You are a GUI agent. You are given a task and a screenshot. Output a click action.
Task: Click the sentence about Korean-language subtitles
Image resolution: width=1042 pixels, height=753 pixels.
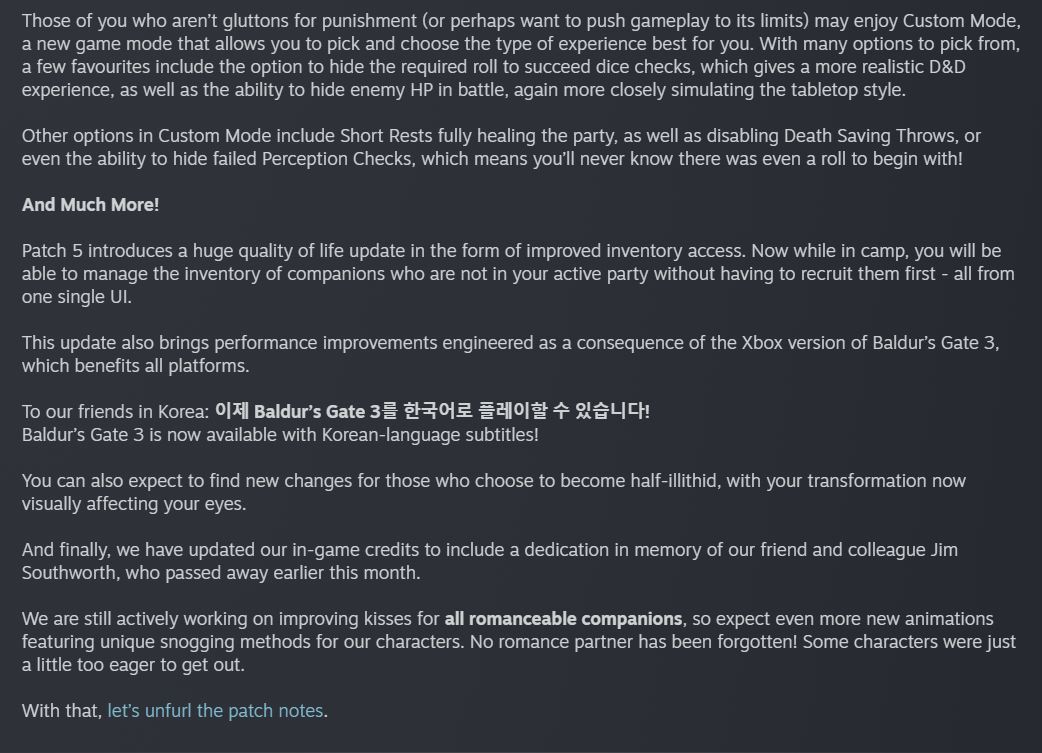coord(280,435)
